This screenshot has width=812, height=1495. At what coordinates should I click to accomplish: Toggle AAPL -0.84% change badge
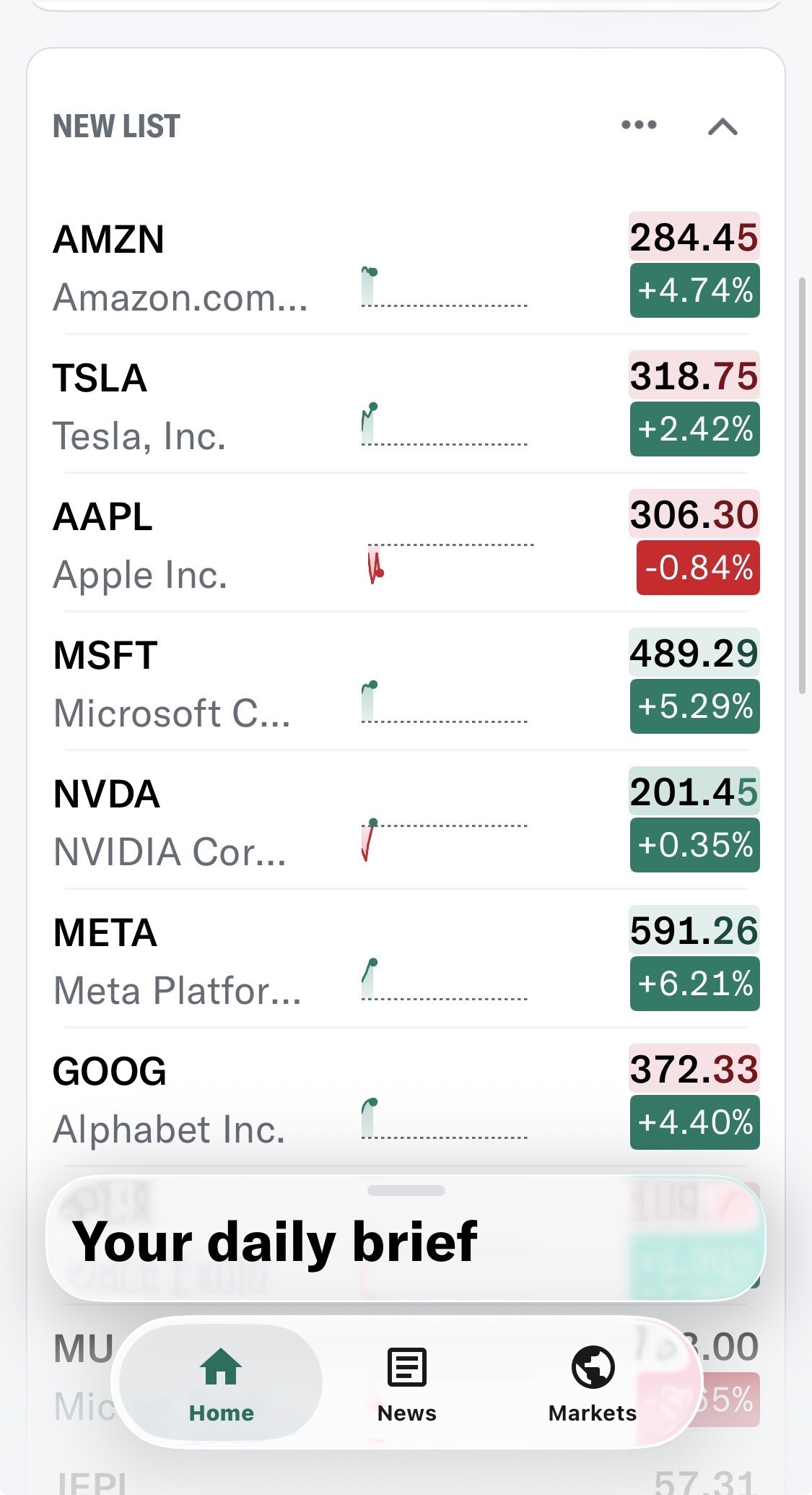coord(698,568)
